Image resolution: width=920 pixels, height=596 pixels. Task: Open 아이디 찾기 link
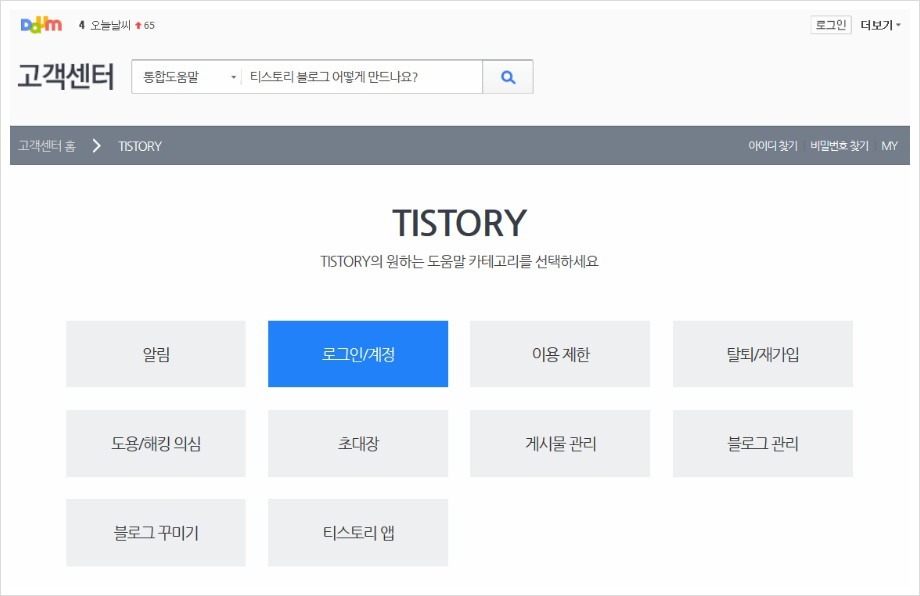coord(773,145)
